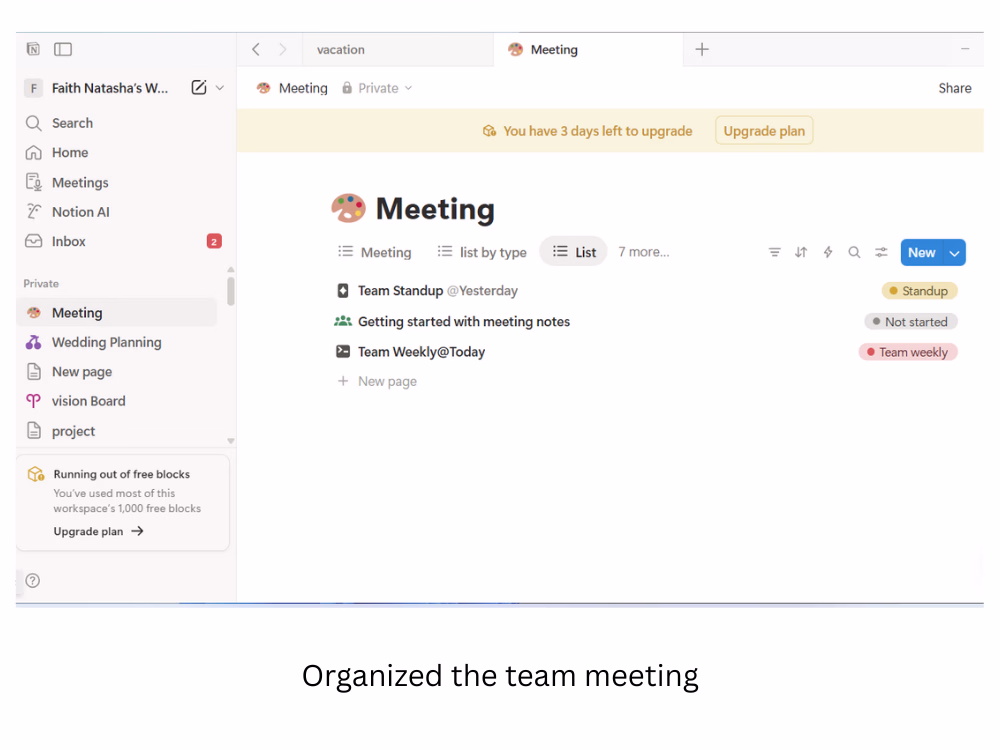Add a New page to the list

(x=377, y=381)
